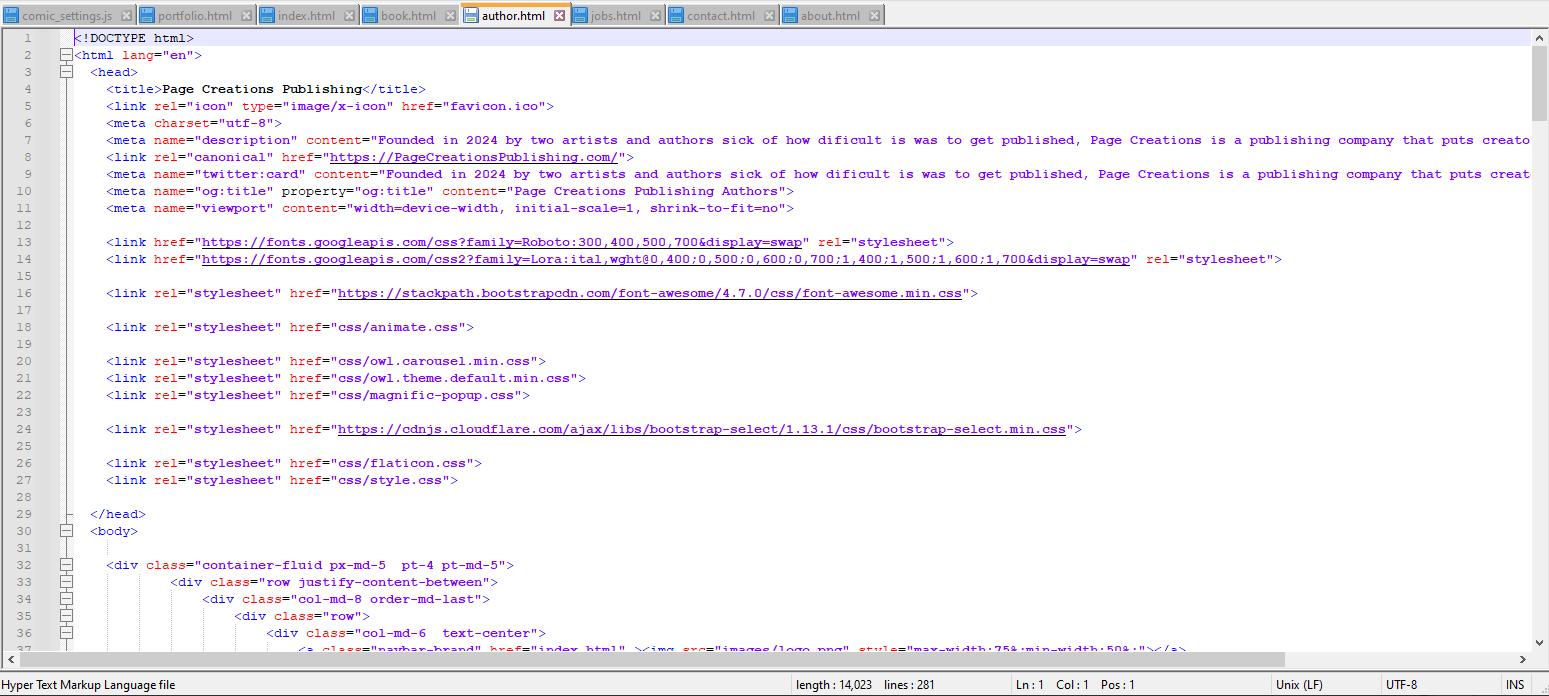
Task: Switch to the jobs.html tab
Action: tap(615, 16)
